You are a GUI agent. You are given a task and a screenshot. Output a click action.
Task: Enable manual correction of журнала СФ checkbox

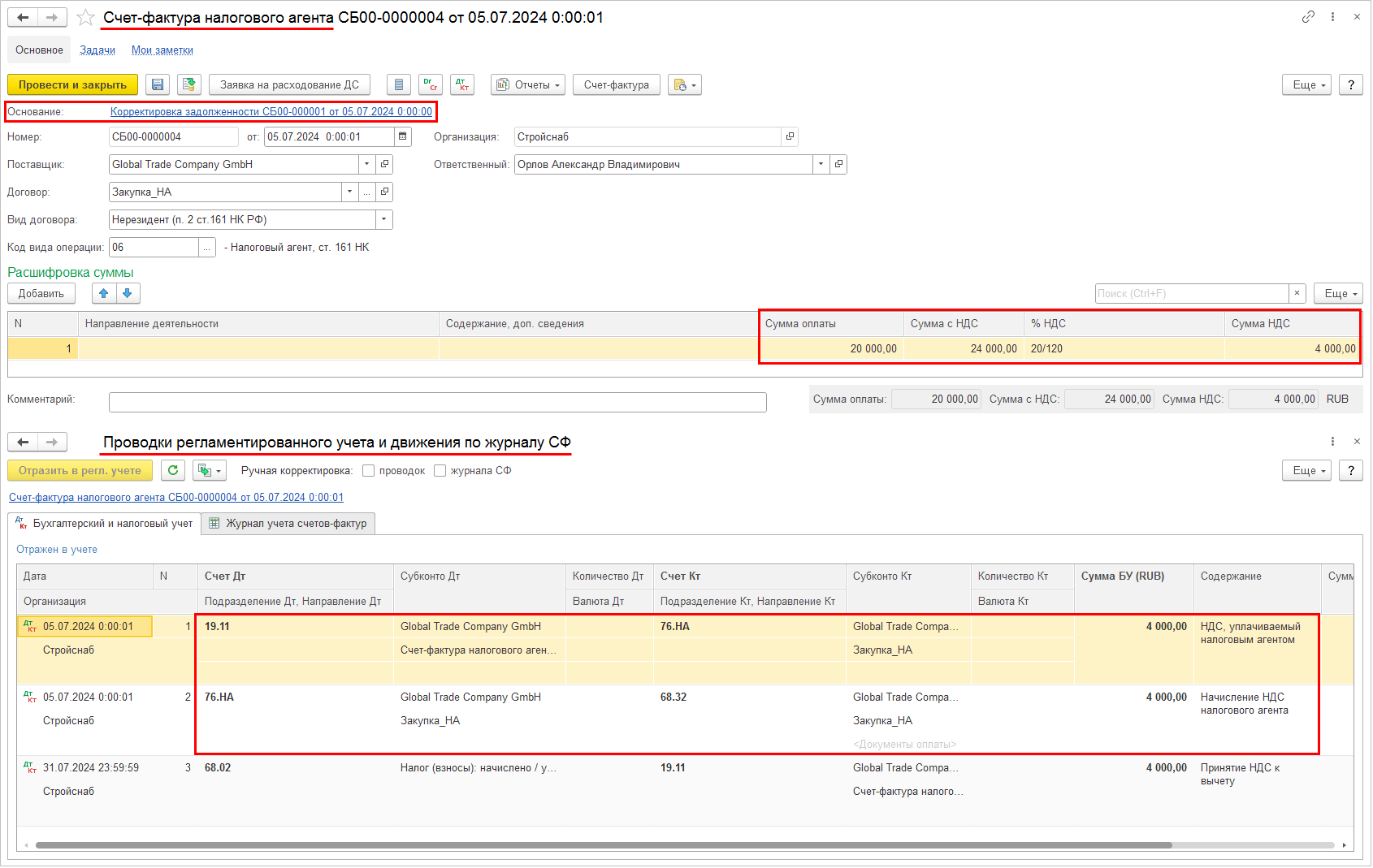[x=440, y=470]
